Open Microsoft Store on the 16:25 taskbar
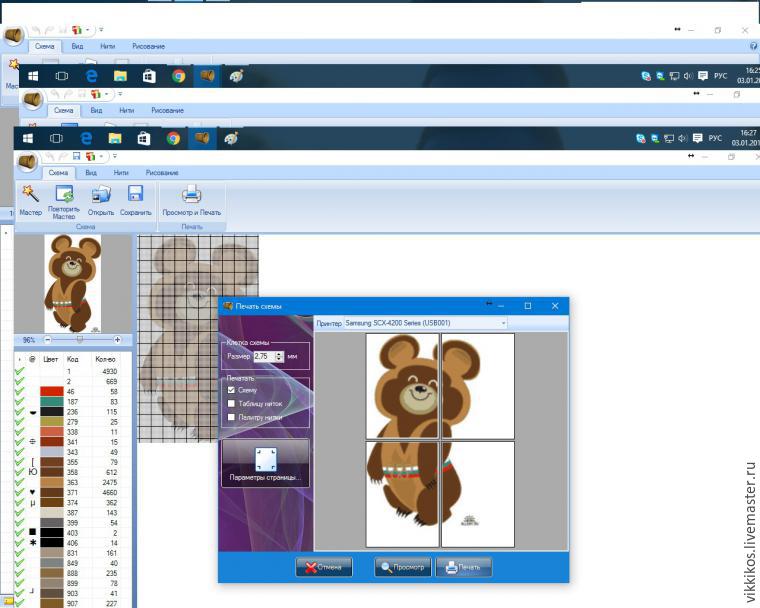The width and height of the screenshot is (760, 608). [x=149, y=76]
